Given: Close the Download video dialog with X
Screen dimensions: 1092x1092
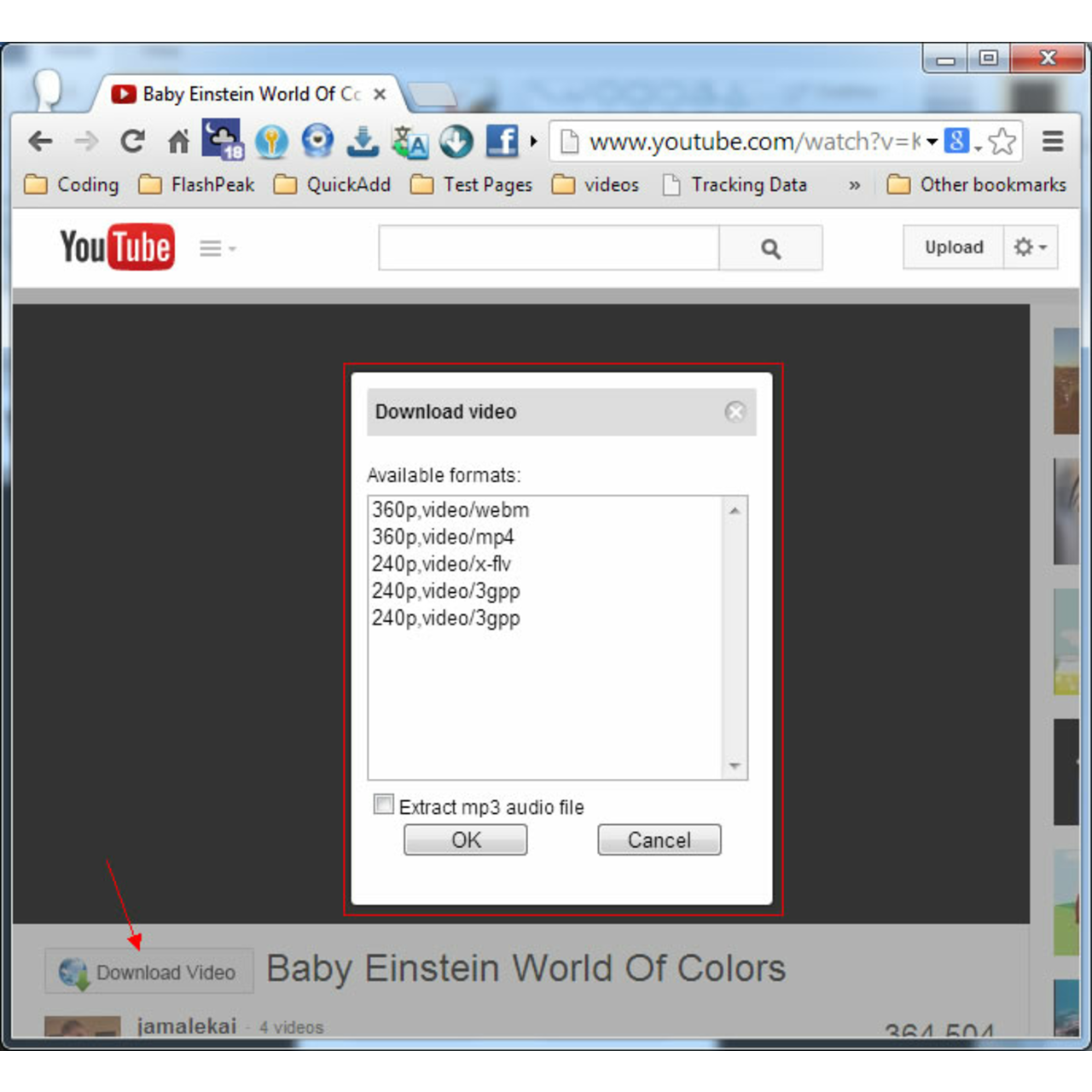Looking at the screenshot, I should click(x=735, y=412).
